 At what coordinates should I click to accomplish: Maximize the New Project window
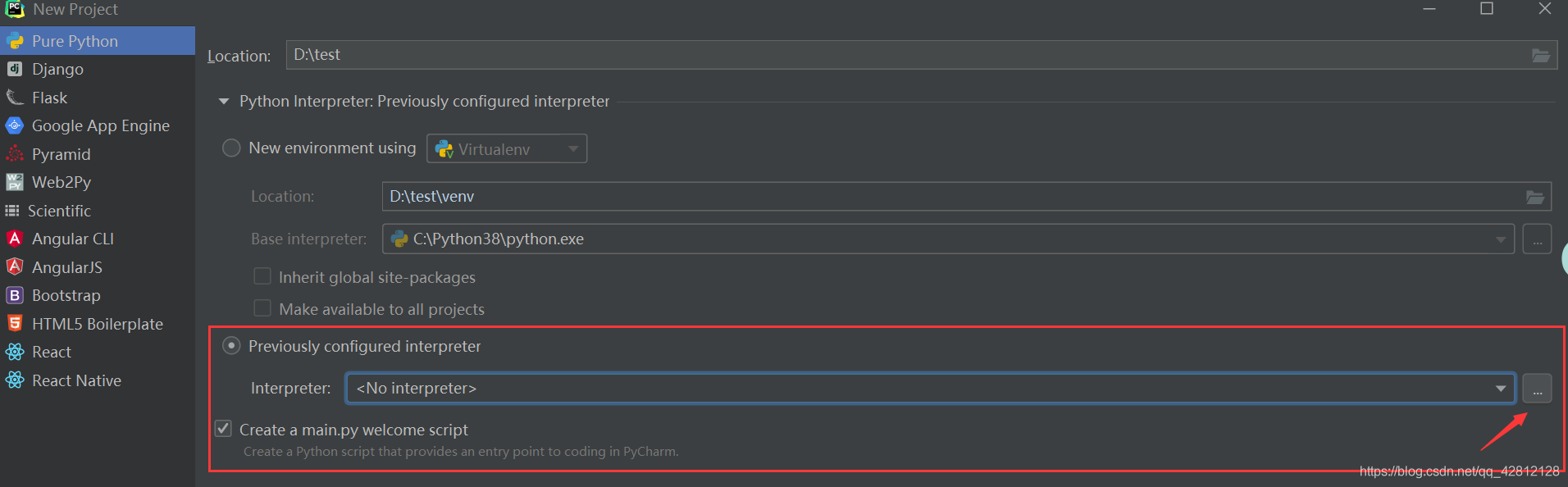[1487, 9]
